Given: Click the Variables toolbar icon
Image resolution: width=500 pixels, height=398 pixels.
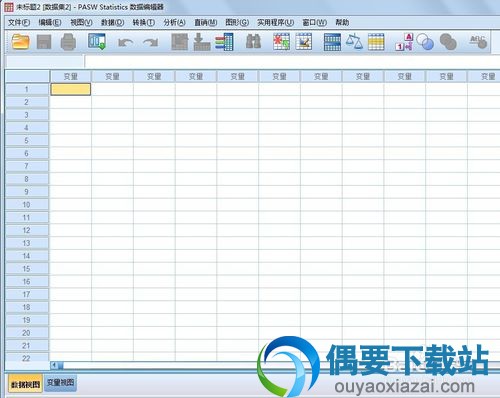Looking at the screenshot, I should [224, 42].
